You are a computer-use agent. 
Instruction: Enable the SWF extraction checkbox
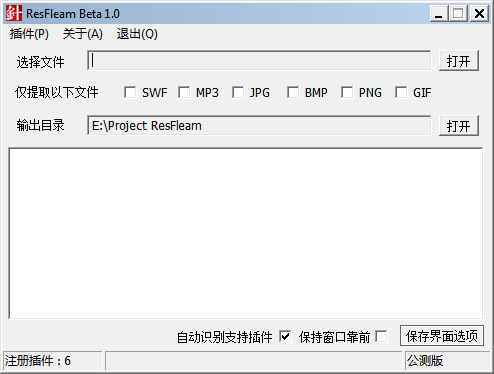click(x=130, y=92)
